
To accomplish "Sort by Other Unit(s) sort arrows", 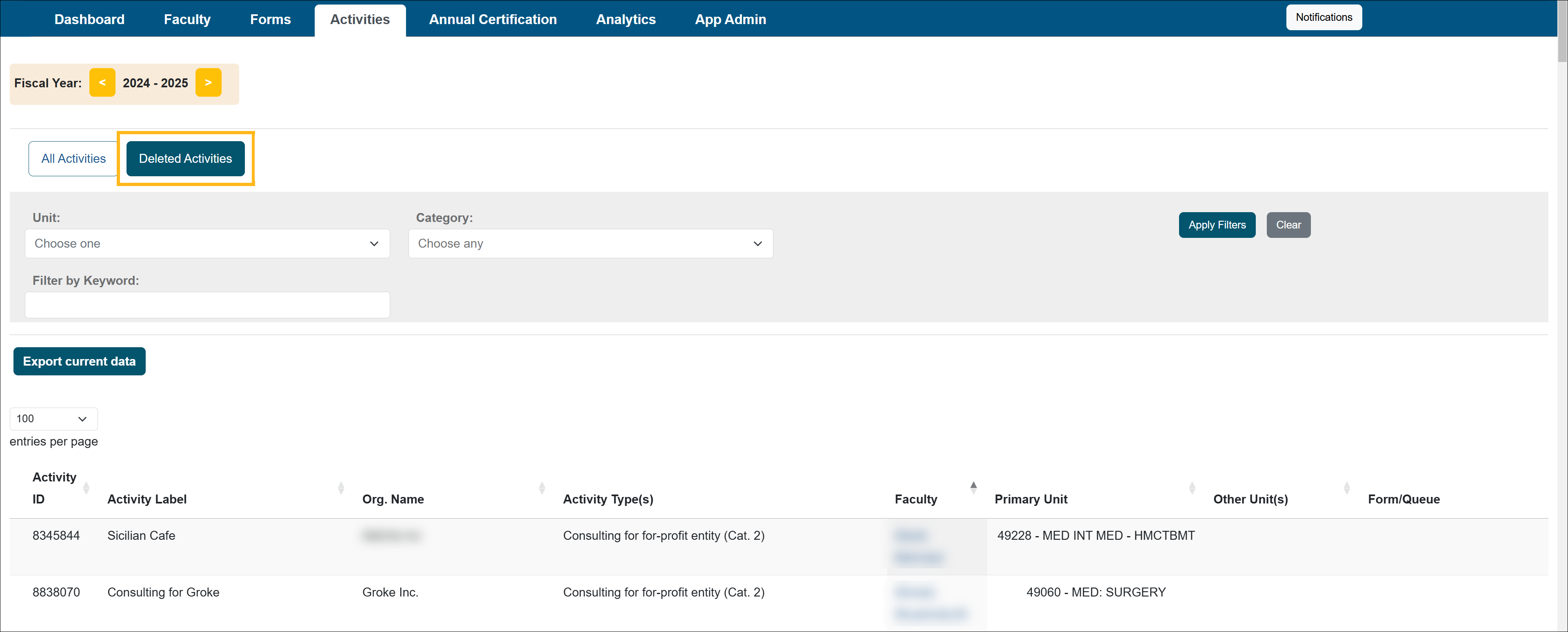I will coord(1346,488).
